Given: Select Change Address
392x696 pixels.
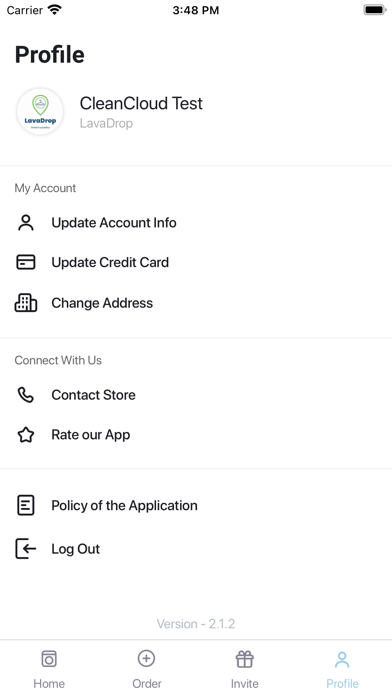Looking at the screenshot, I should 196,303.
